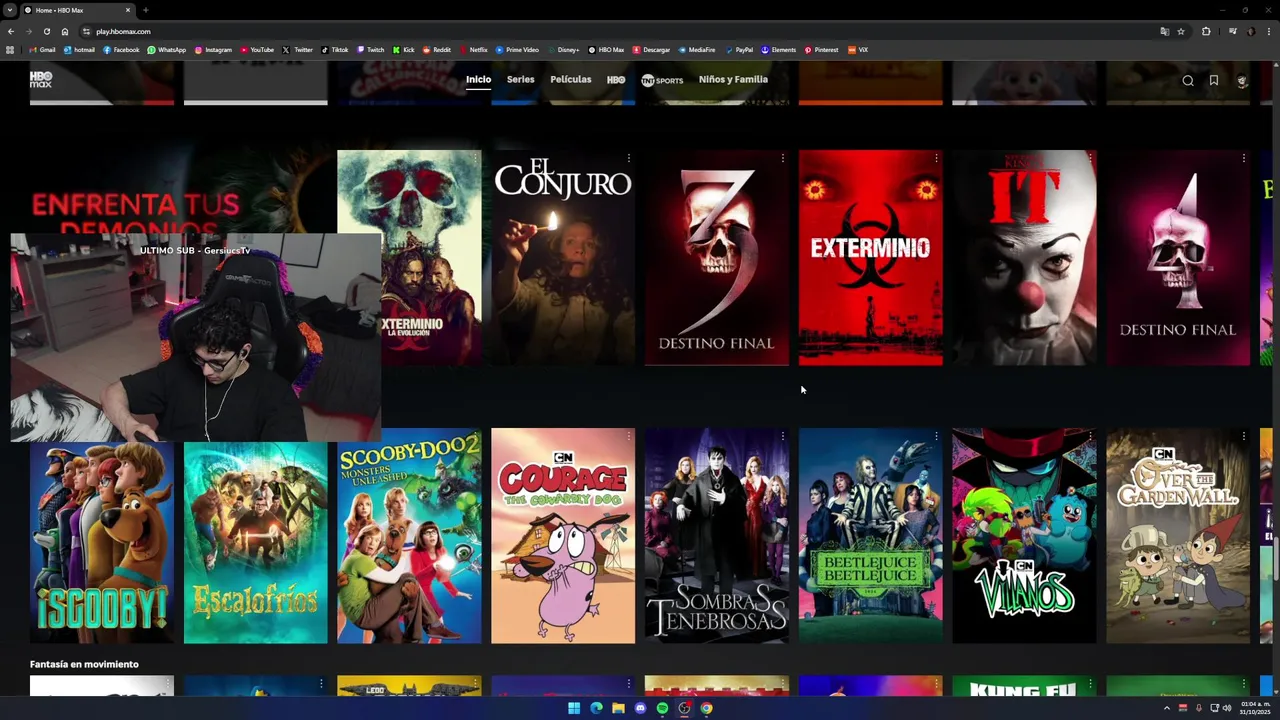
Task: Open File Explorer from taskbar
Action: point(618,708)
